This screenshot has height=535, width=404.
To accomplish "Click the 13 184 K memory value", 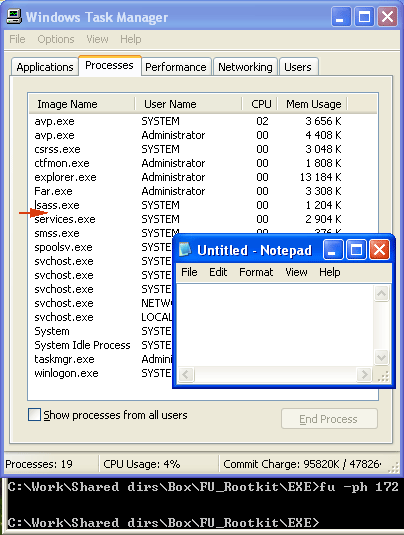I will point(320,177).
